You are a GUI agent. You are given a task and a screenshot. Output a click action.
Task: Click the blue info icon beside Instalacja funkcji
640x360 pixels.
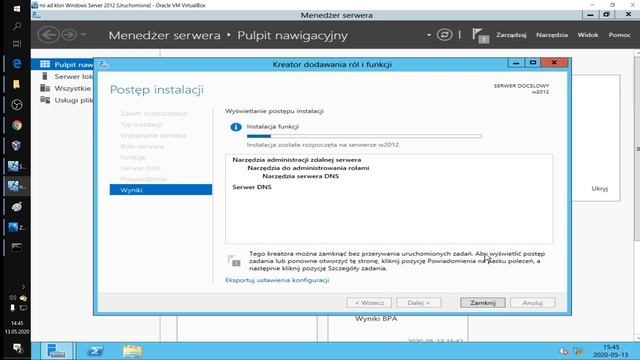(x=236, y=127)
